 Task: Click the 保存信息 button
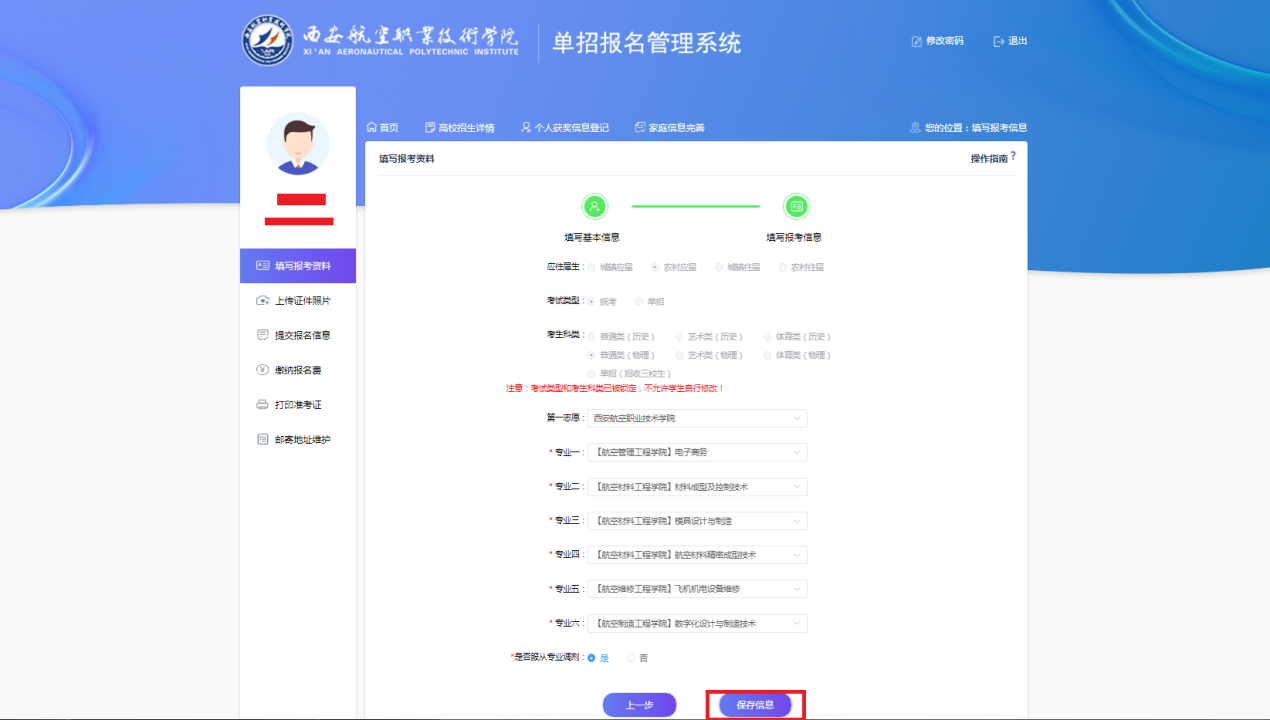(x=755, y=705)
